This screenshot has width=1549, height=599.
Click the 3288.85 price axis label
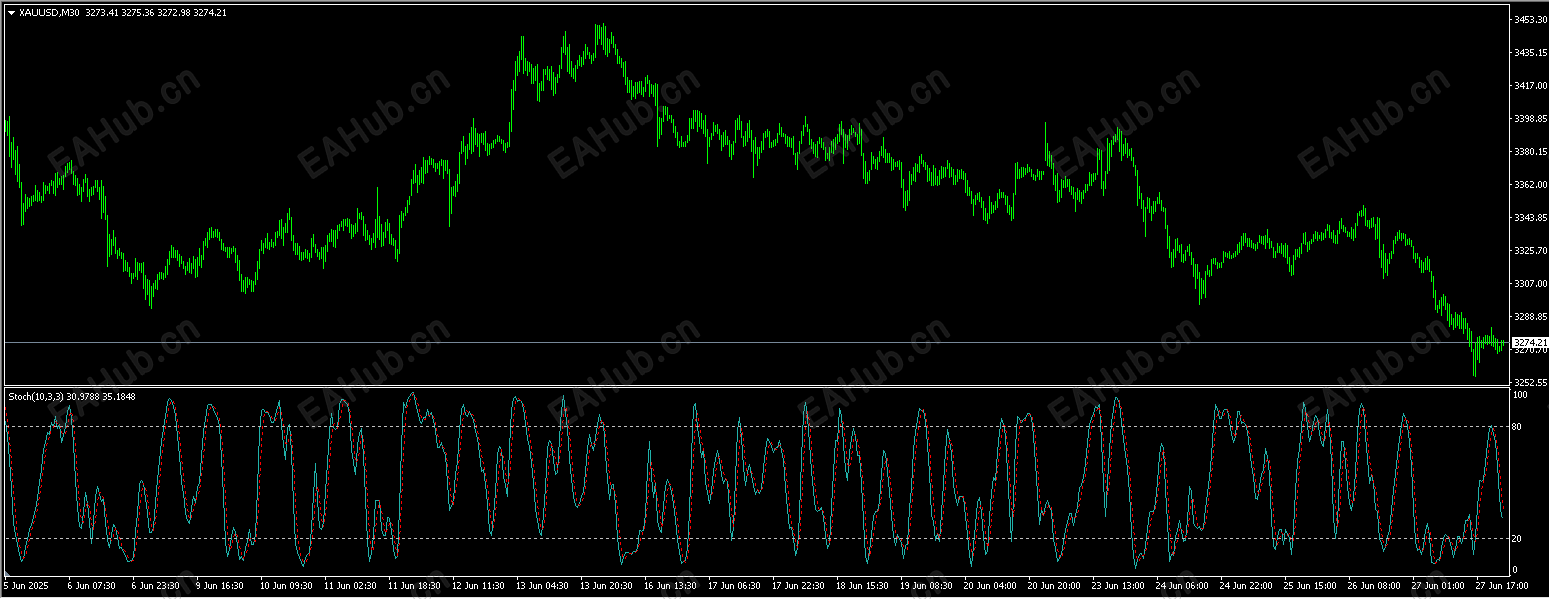pos(1529,317)
